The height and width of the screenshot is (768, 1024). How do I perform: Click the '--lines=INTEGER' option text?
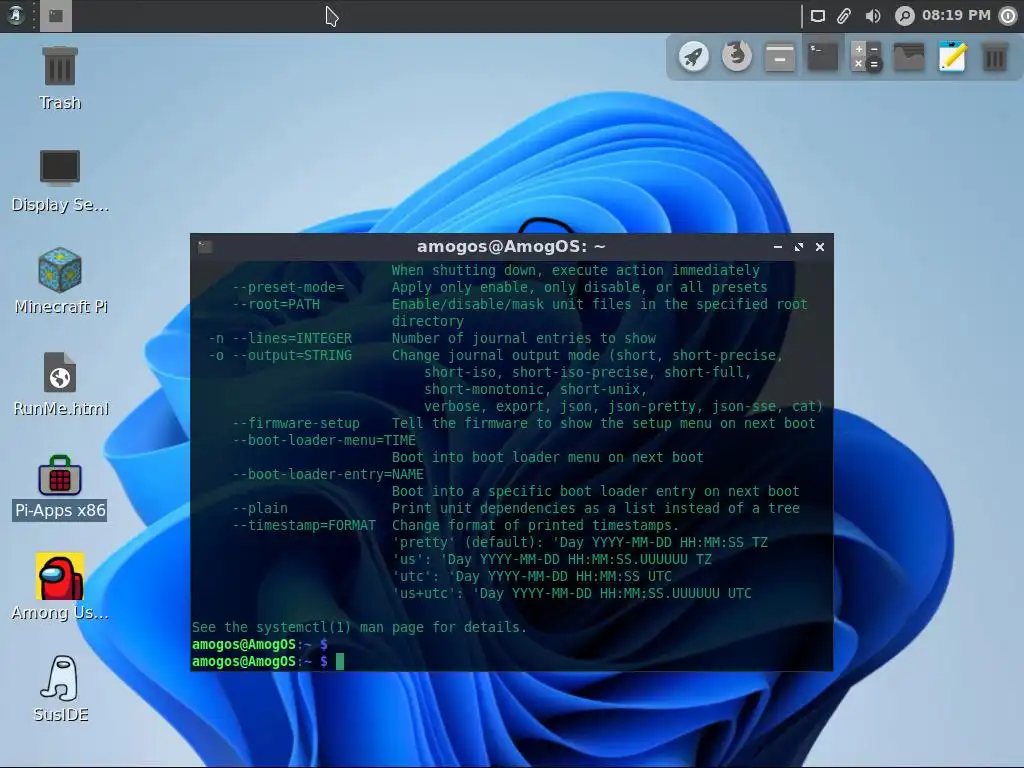[x=292, y=338]
